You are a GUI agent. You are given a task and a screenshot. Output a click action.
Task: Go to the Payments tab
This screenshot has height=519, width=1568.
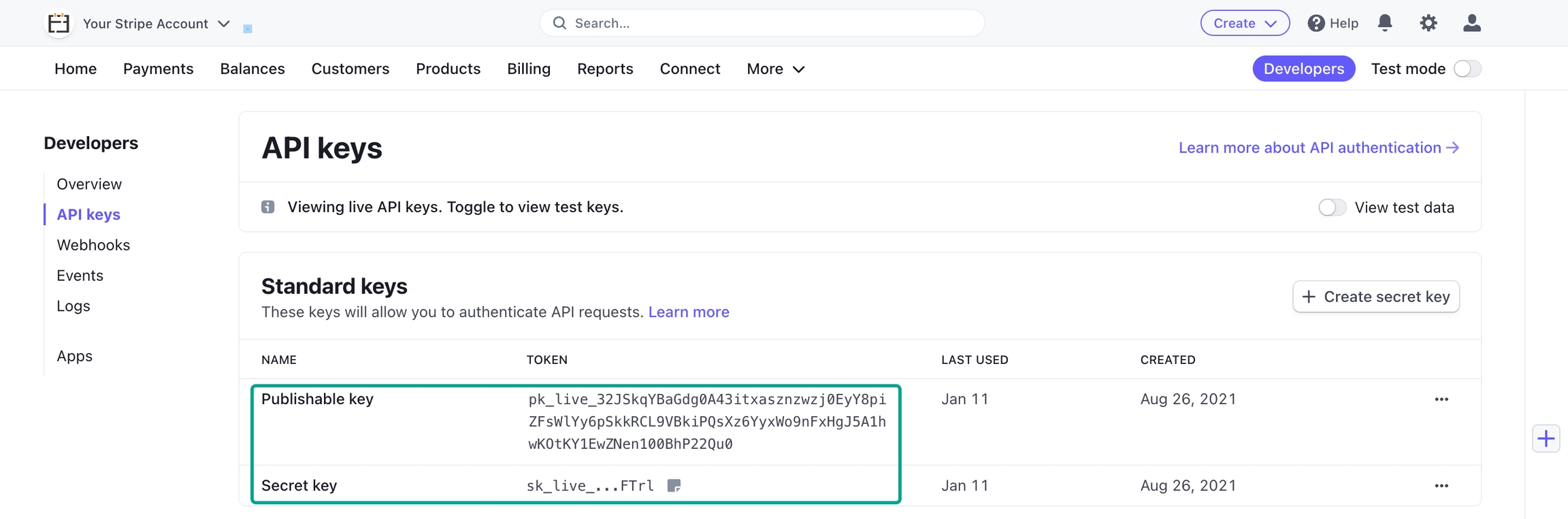(x=158, y=69)
